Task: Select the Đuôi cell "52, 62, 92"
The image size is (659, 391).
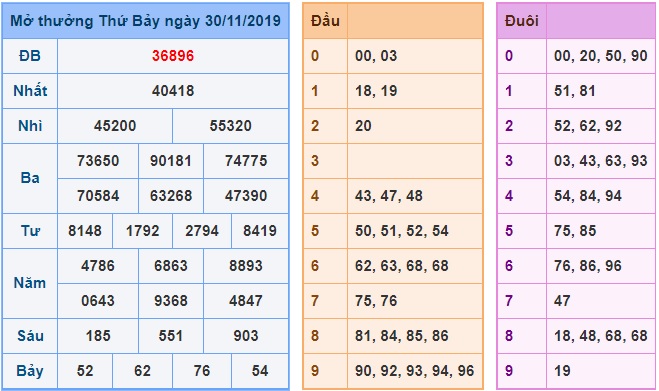Action: click(588, 125)
